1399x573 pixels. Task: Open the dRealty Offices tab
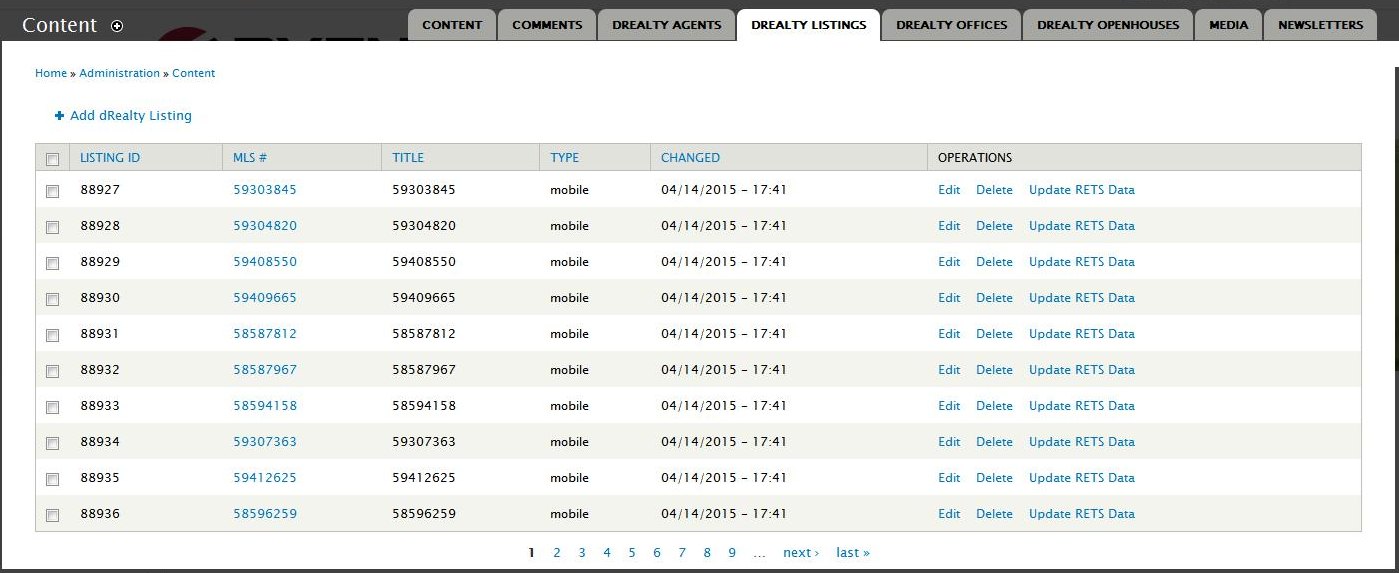952,25
